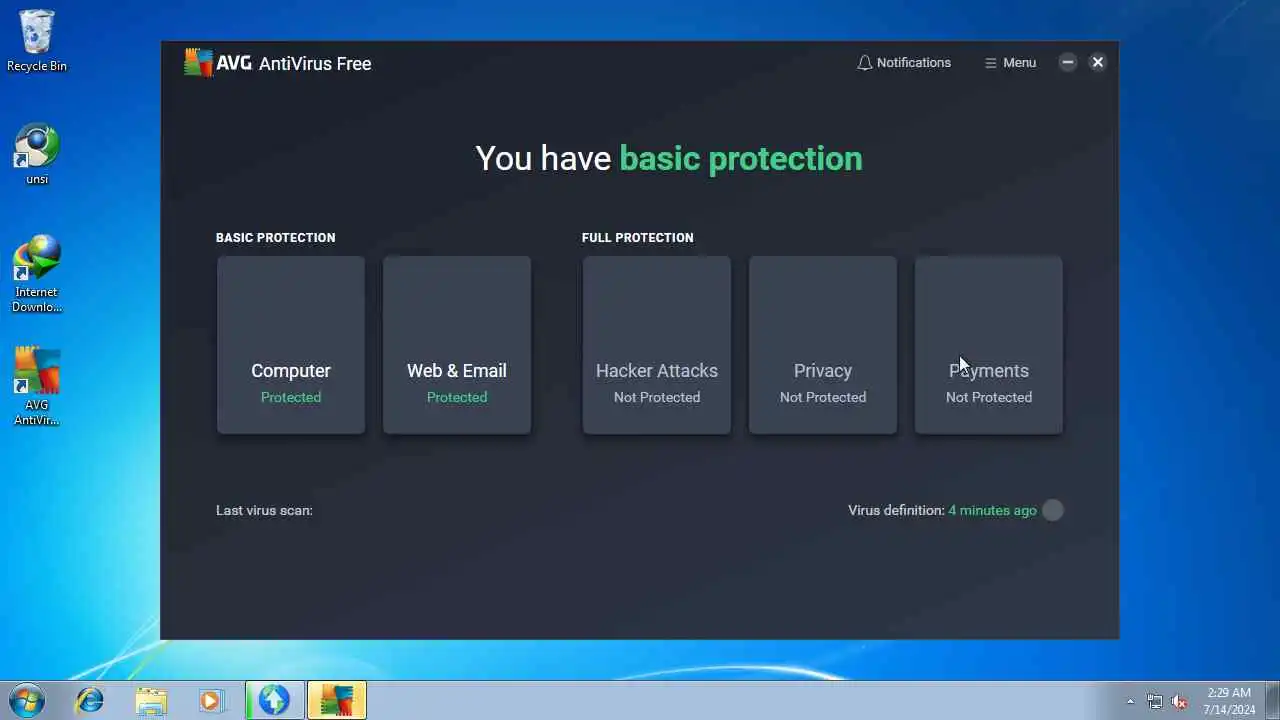Open the AVG Menu

tap(1010, 62)
